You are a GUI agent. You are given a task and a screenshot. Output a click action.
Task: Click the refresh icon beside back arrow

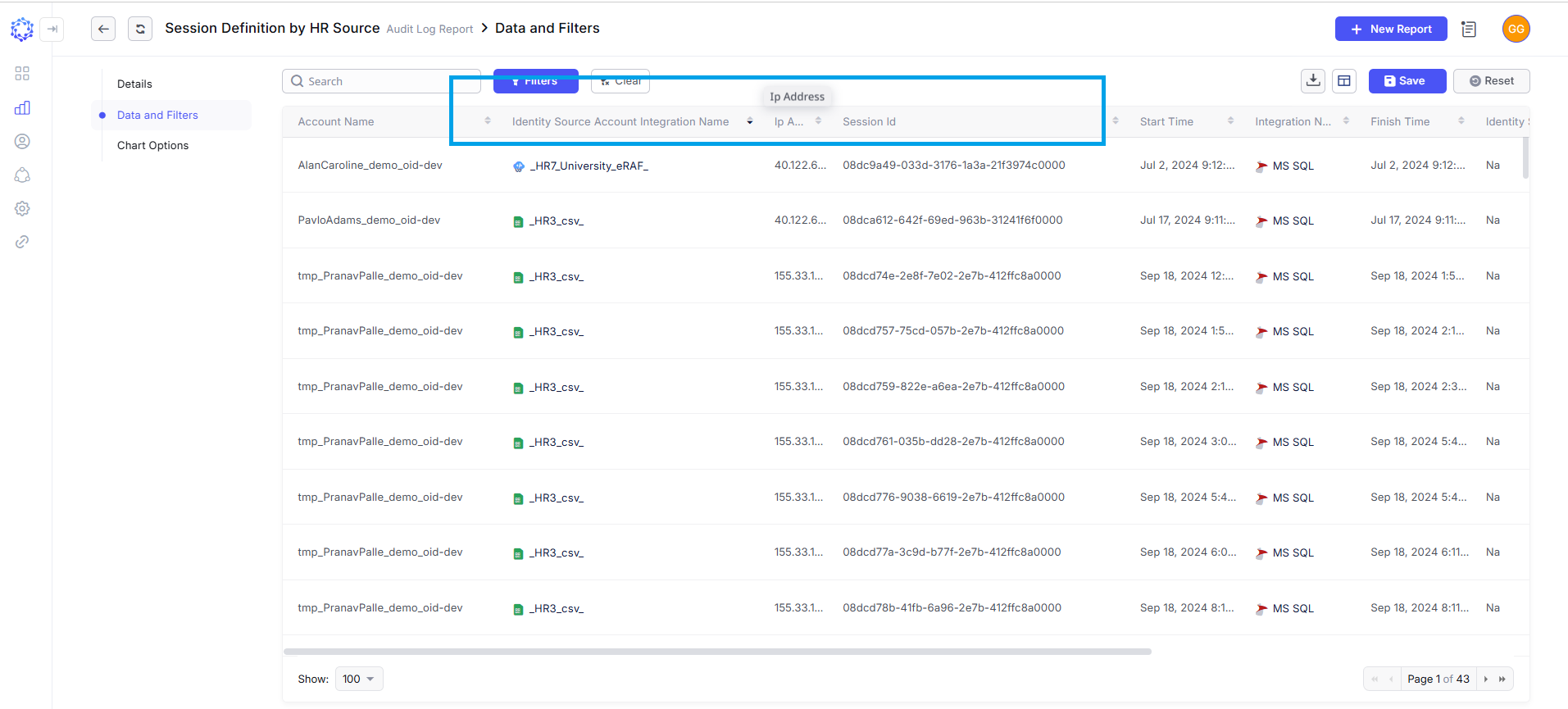(140, 29)
